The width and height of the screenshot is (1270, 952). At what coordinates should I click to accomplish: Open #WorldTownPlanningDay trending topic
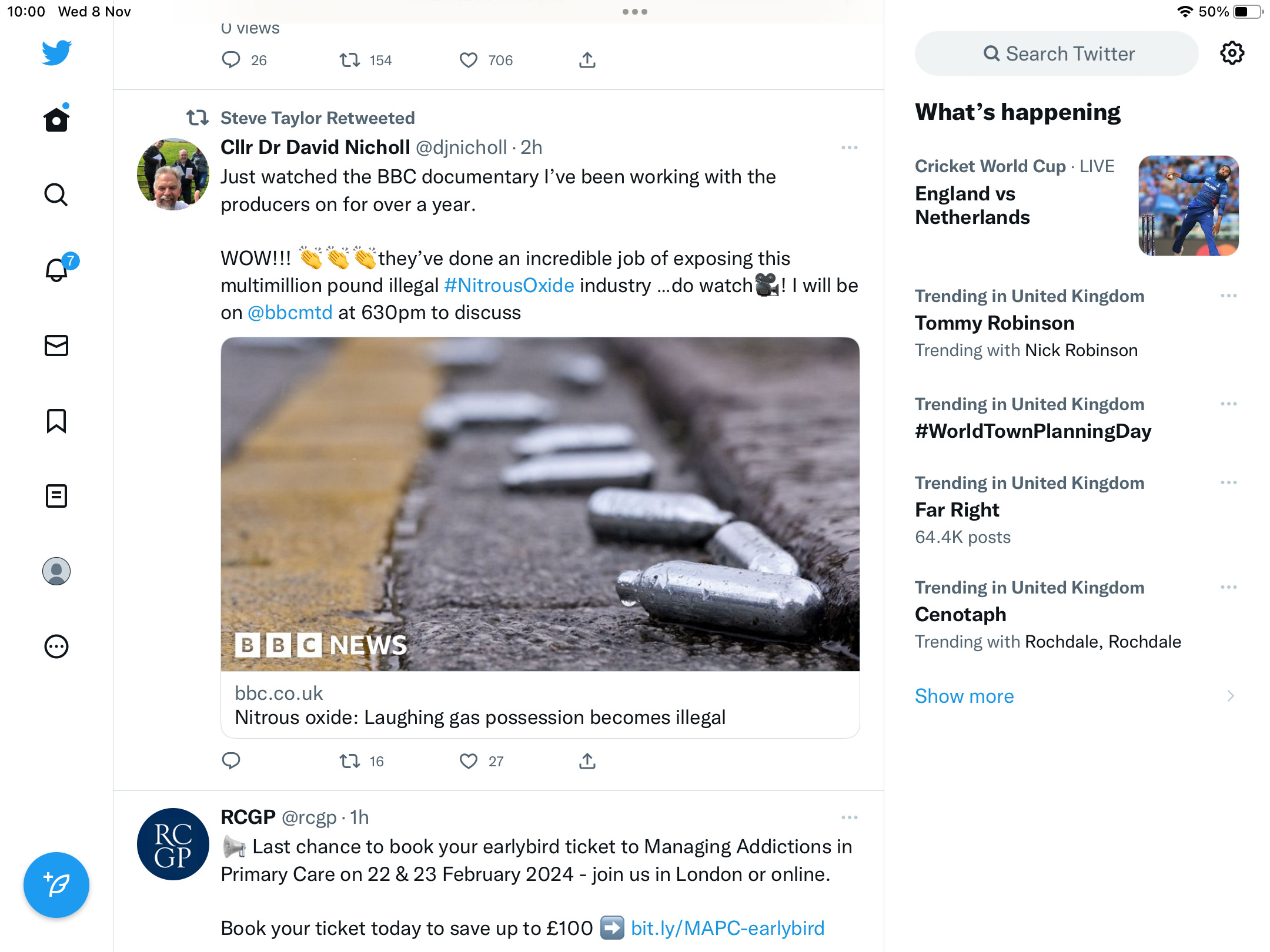click(x=1033, y=431)
